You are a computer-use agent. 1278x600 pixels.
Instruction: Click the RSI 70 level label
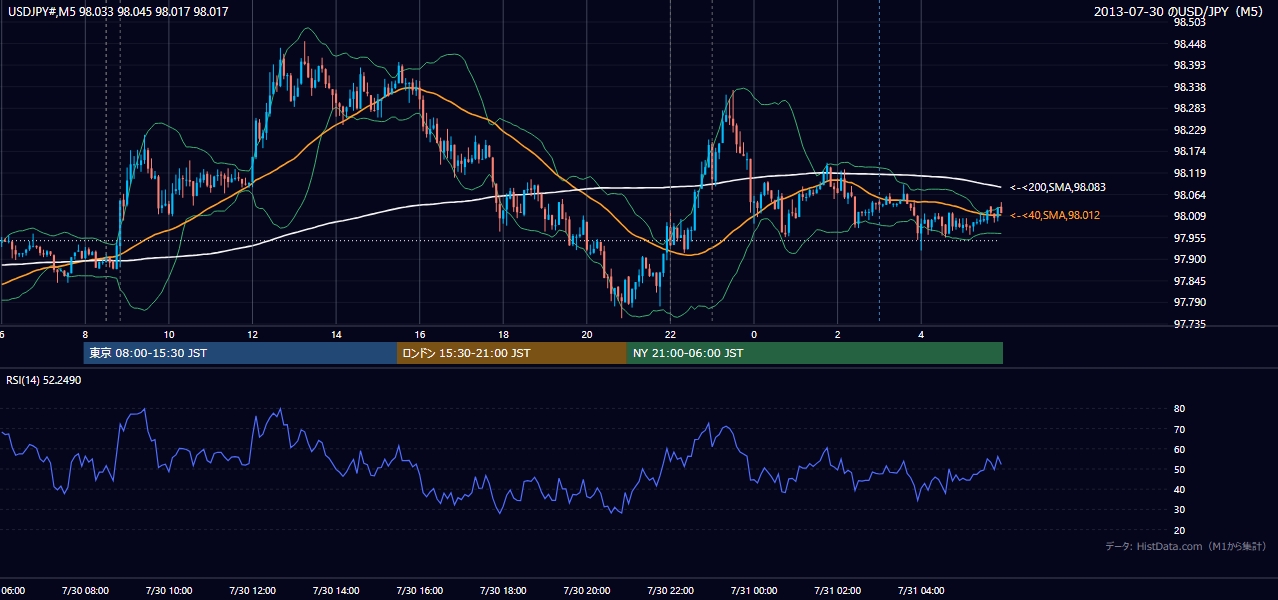click(x=1179, y=429)
